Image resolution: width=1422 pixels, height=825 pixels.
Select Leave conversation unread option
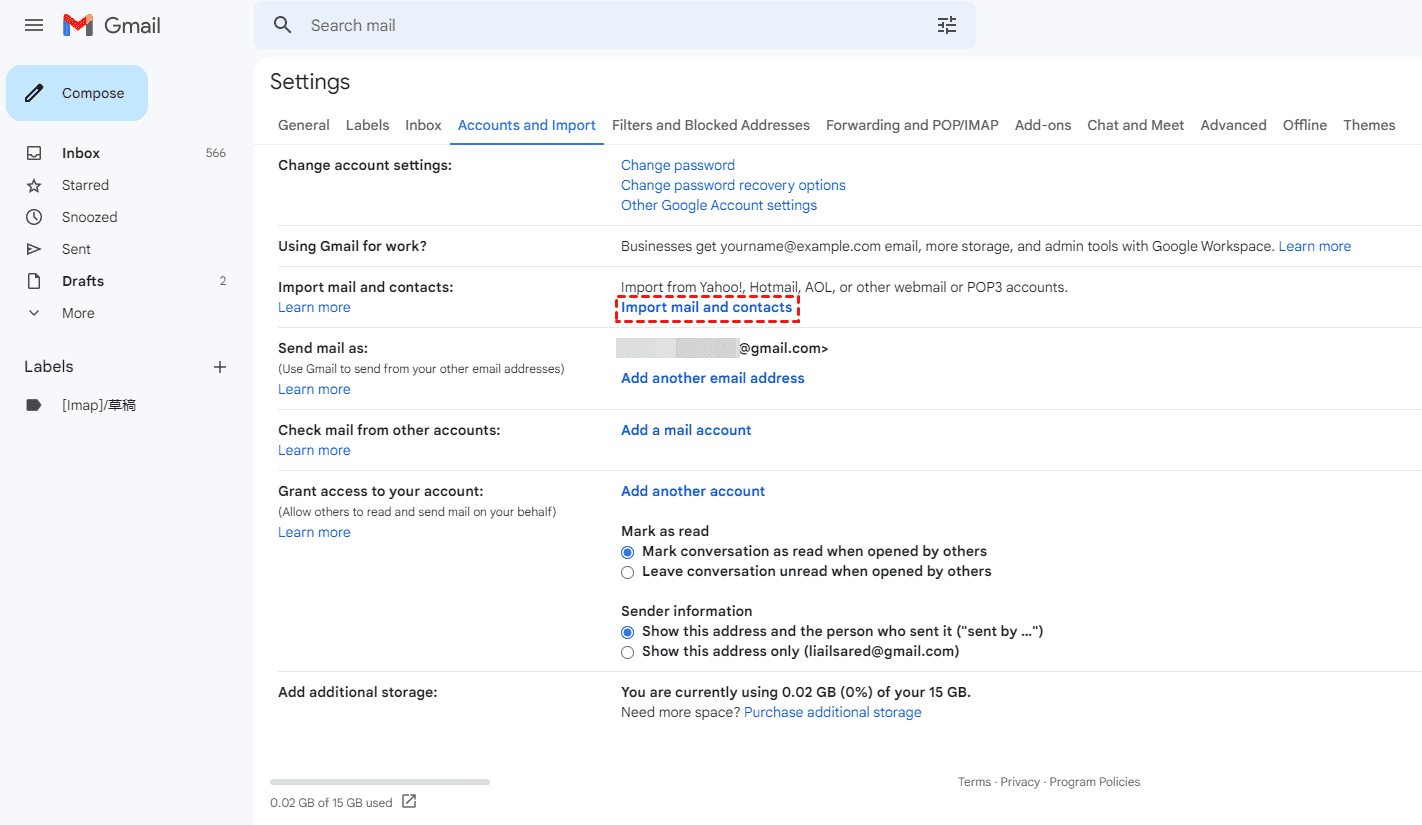[x=628, y=572]
